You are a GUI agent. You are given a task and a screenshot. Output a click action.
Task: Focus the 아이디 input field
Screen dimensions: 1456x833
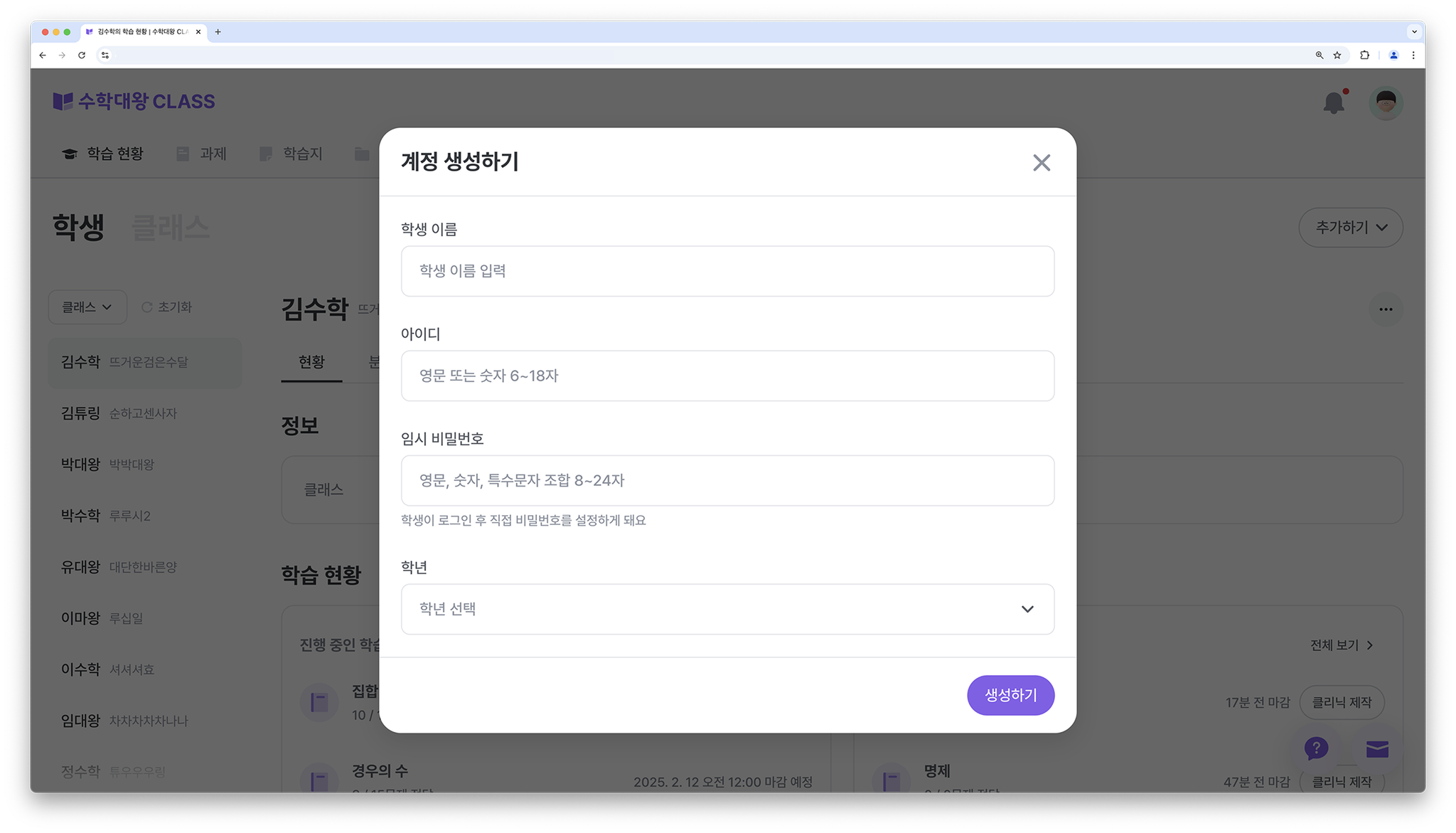coord(727,376)
